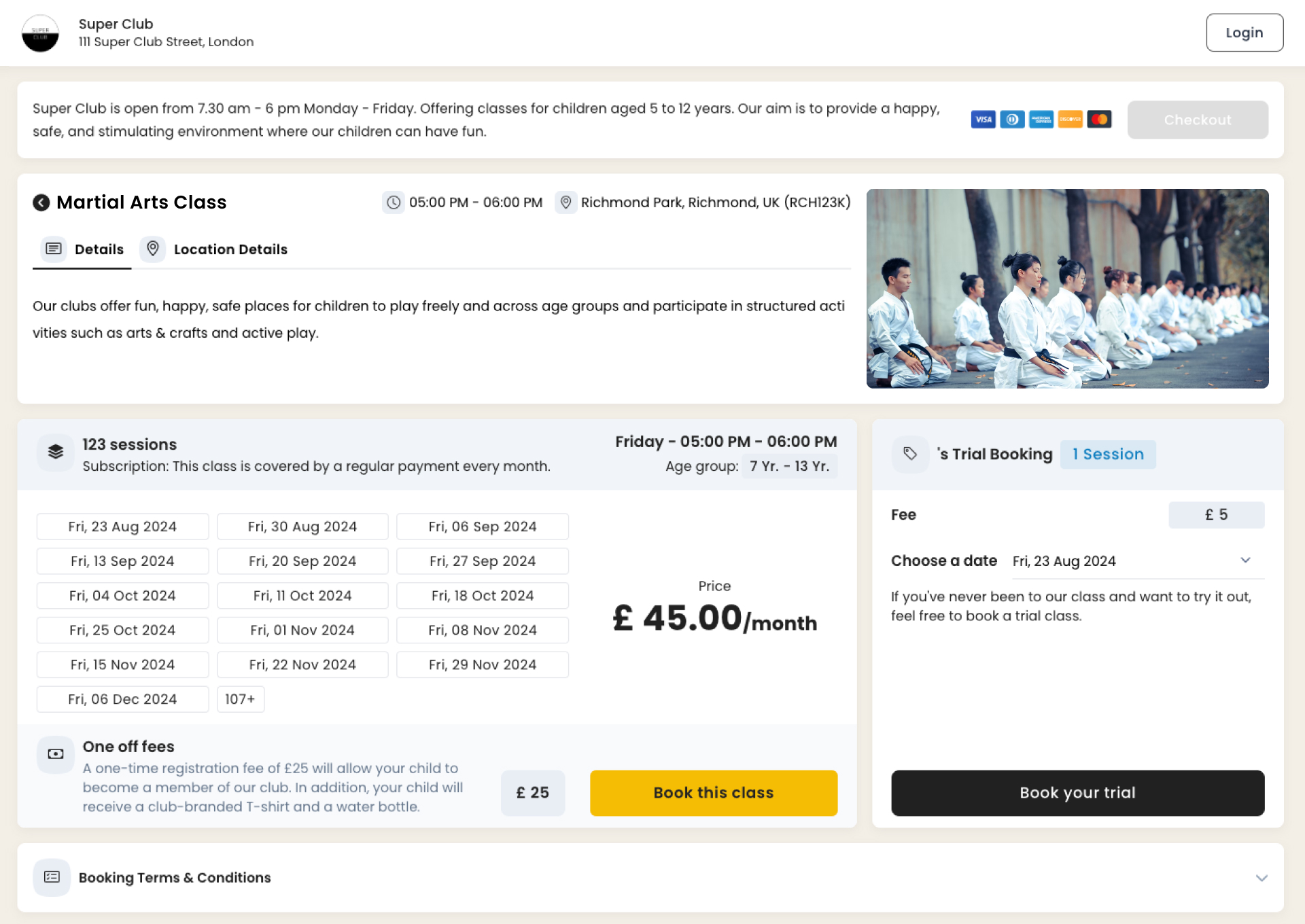Click the martial arts class photo
The image size is (1305, 924).
(x=1067, y=289)
